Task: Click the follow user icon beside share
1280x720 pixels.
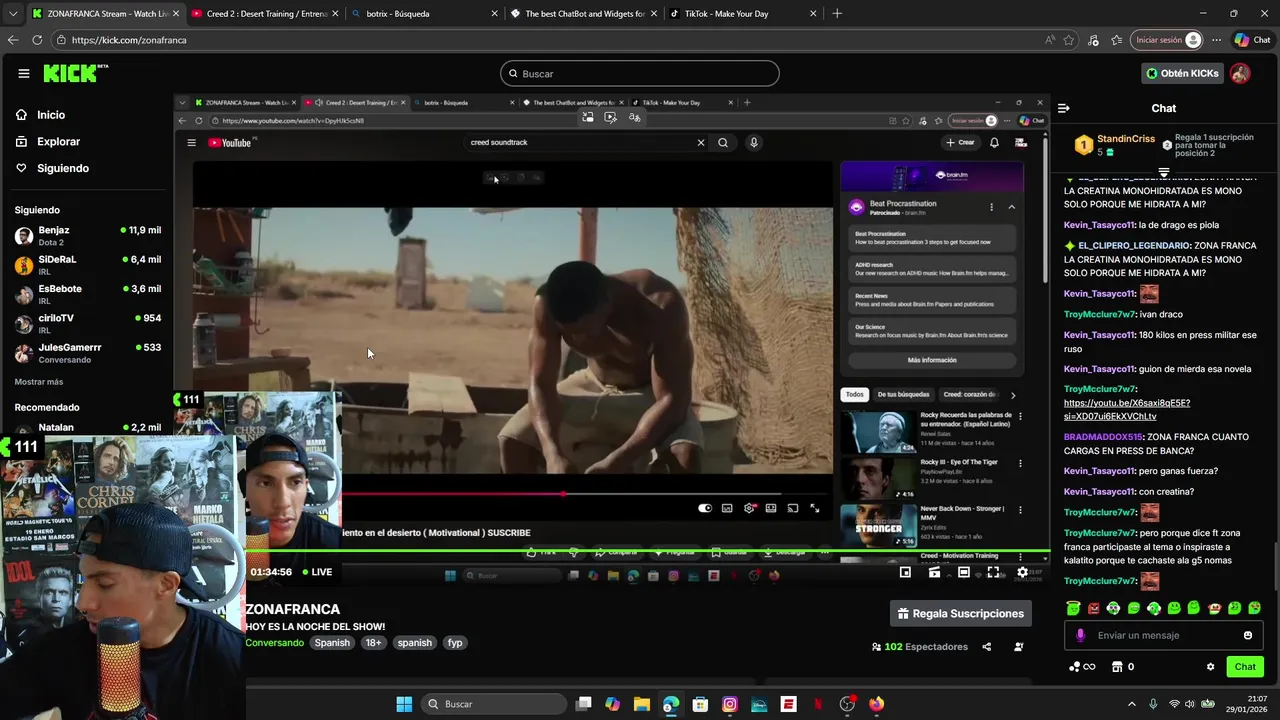Action: point(1019,647)
